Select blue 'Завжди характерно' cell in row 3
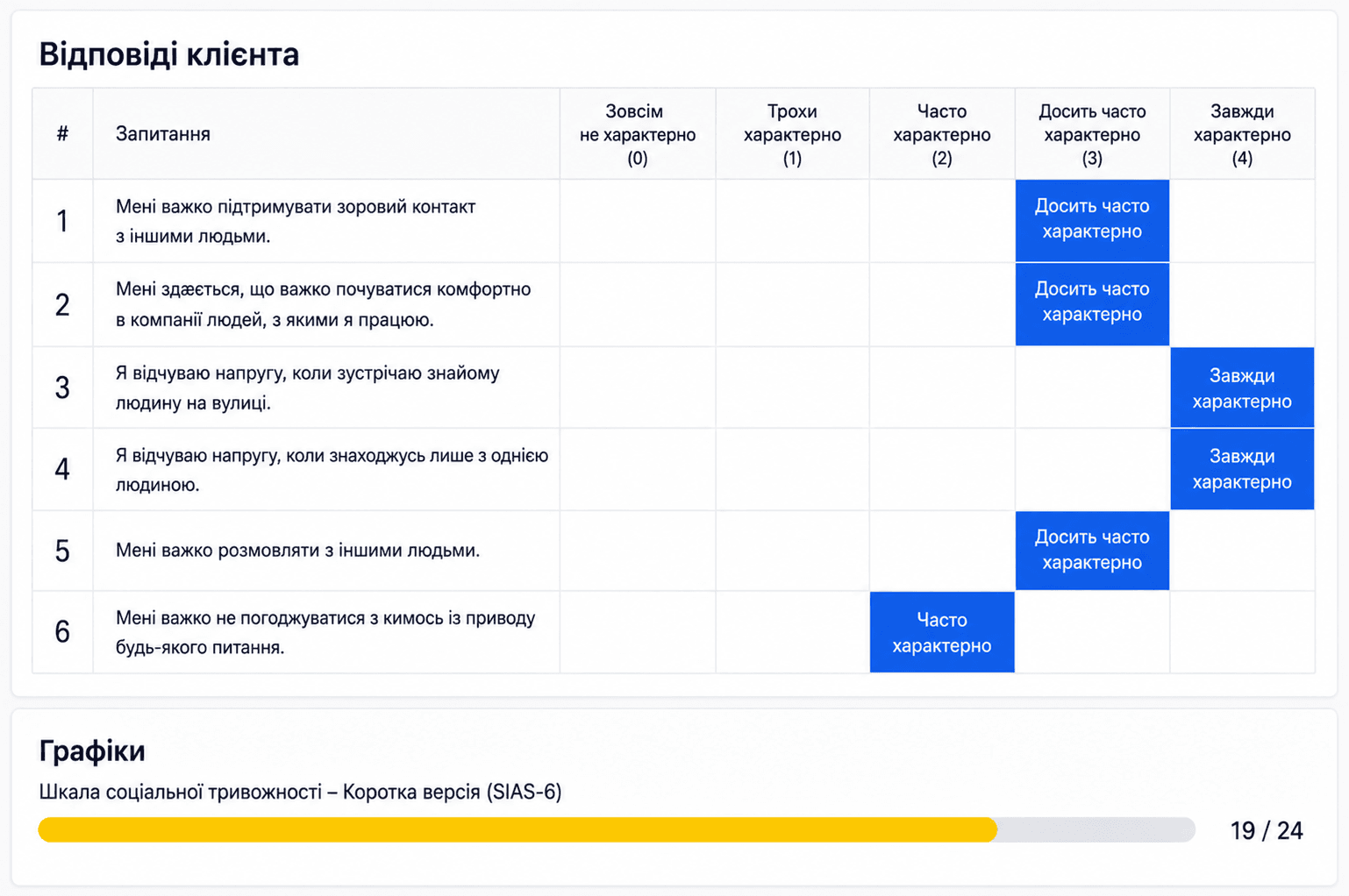Viewport: 1349px width, 896px height. pos(1242,388)
